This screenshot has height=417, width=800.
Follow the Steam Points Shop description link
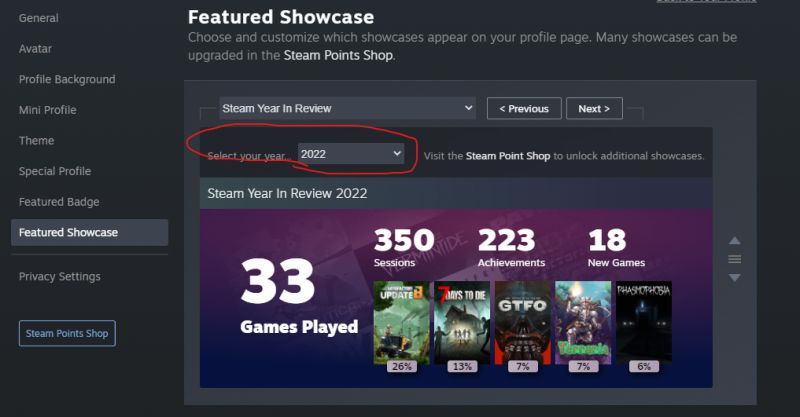[x=338, y=55]
